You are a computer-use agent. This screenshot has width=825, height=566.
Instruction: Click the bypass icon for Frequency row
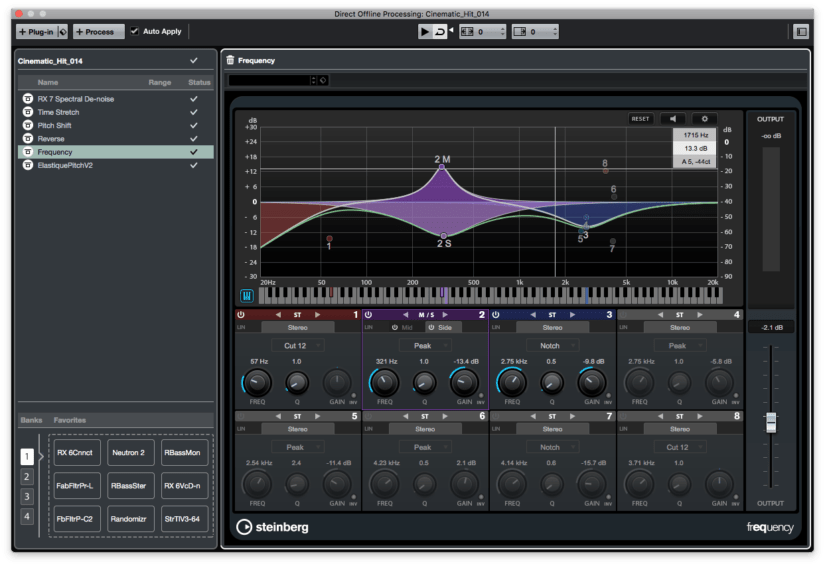point(28,151)
